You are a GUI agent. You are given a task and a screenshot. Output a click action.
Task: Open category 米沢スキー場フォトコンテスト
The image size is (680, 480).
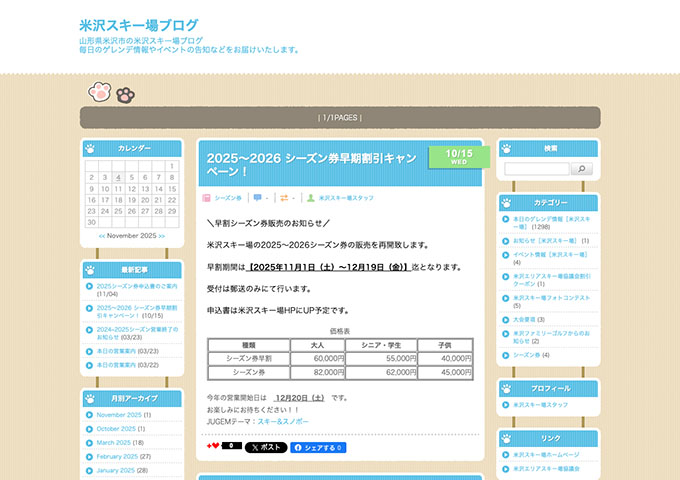click(552, 298)
